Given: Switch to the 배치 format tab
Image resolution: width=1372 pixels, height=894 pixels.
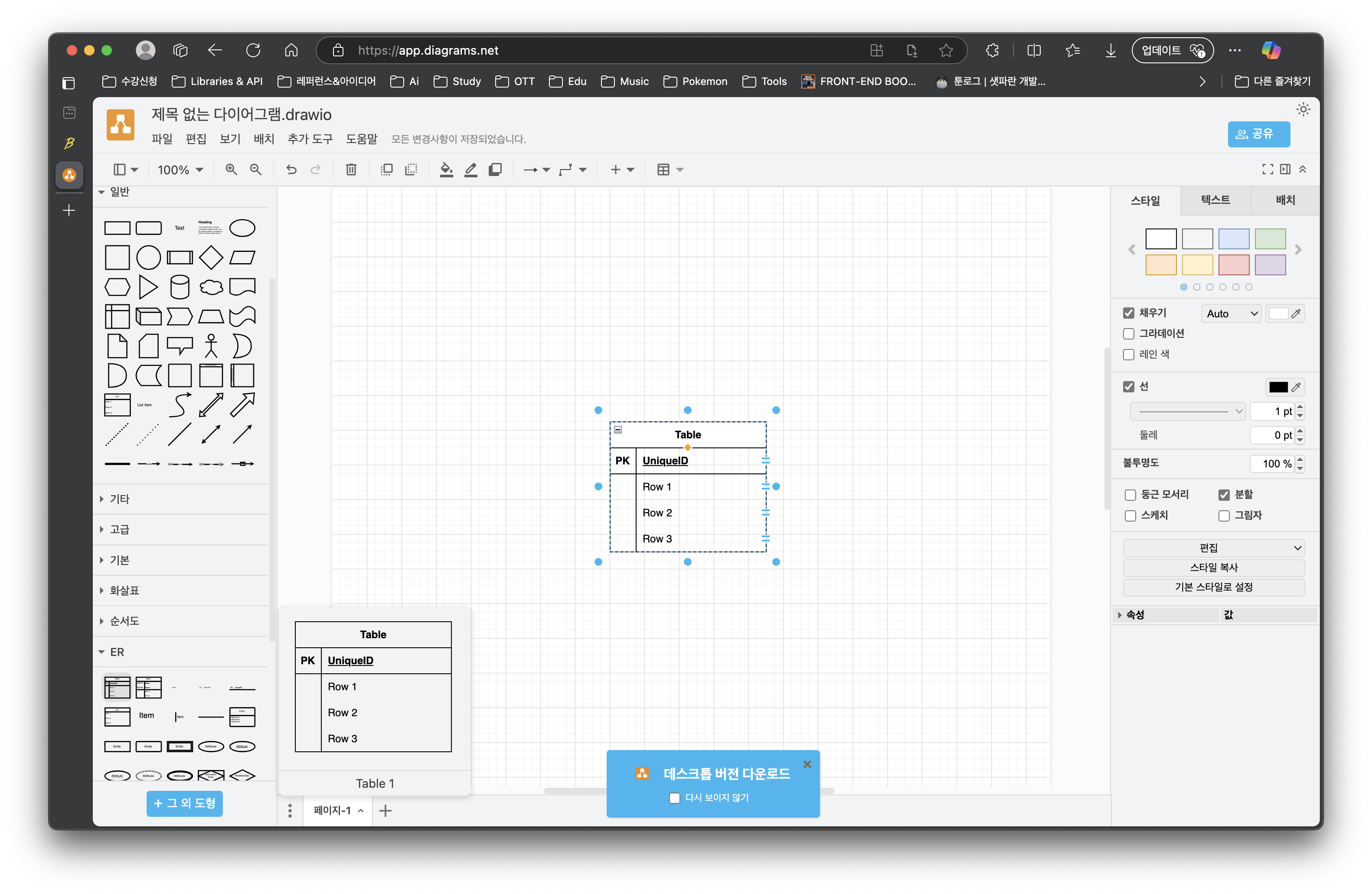Looking at the screenshot, I should point(1285,200).
